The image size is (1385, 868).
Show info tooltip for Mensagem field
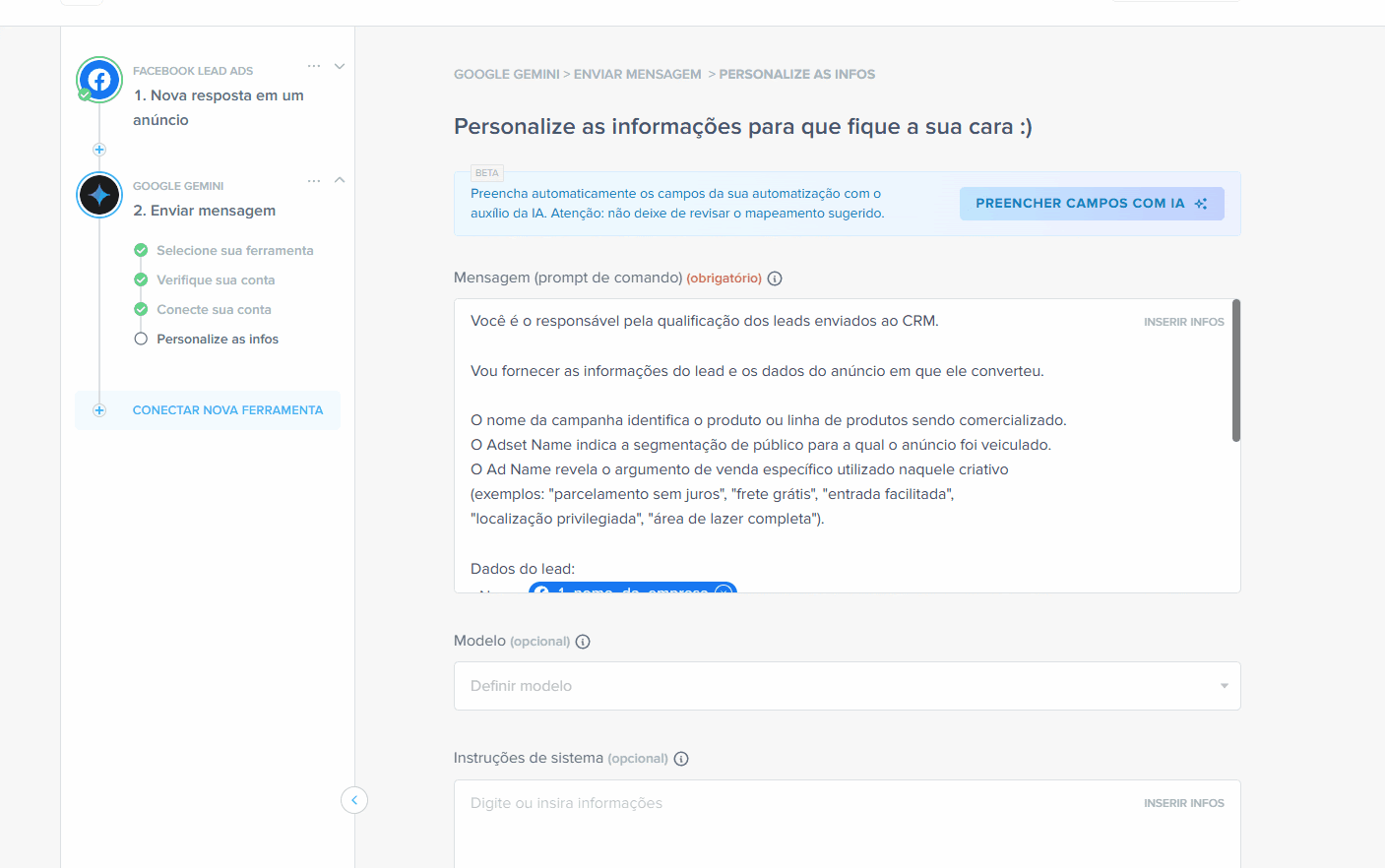[x=775, y=279]
